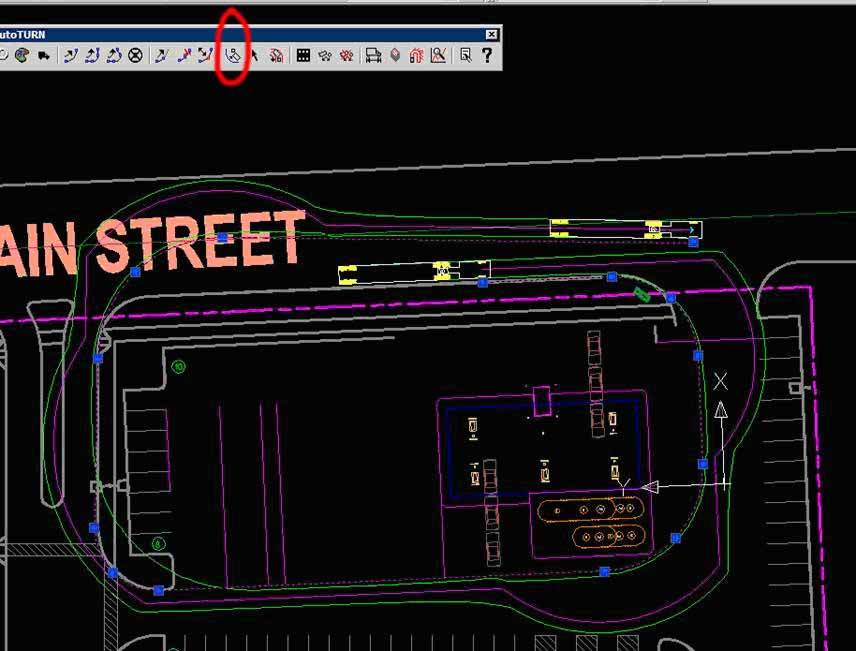Screen dimensions: 856x651
Task: Select the MAIN STREET text label
Action: tap(160, 245)
